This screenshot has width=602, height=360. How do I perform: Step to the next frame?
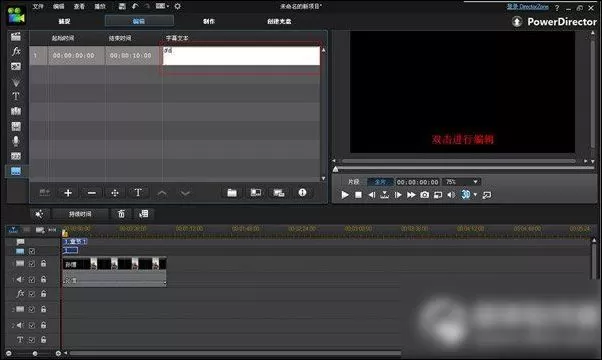(x=398, y=195)
